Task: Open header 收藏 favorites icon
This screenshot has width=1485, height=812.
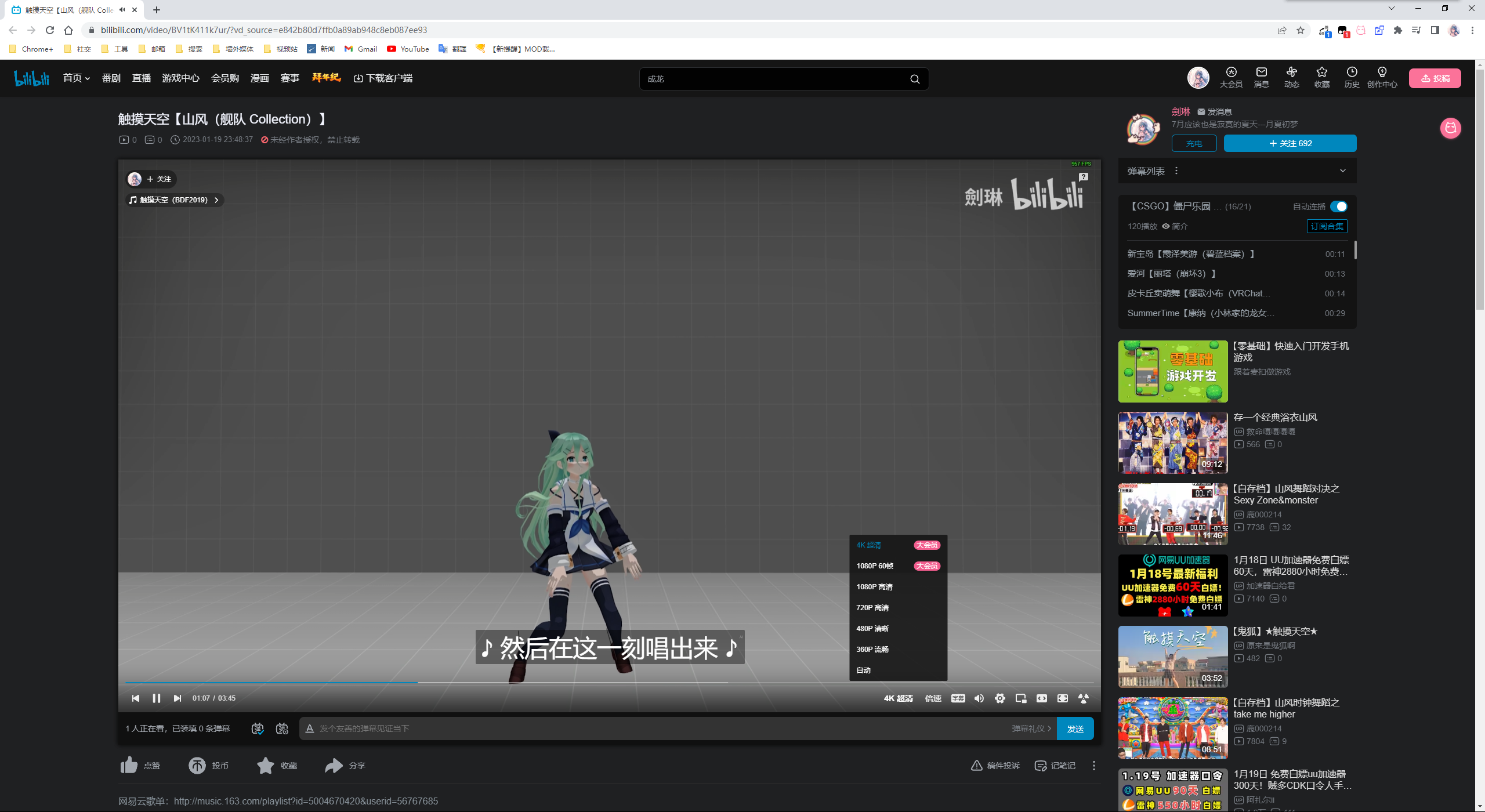Action: tap(1322, 72)
